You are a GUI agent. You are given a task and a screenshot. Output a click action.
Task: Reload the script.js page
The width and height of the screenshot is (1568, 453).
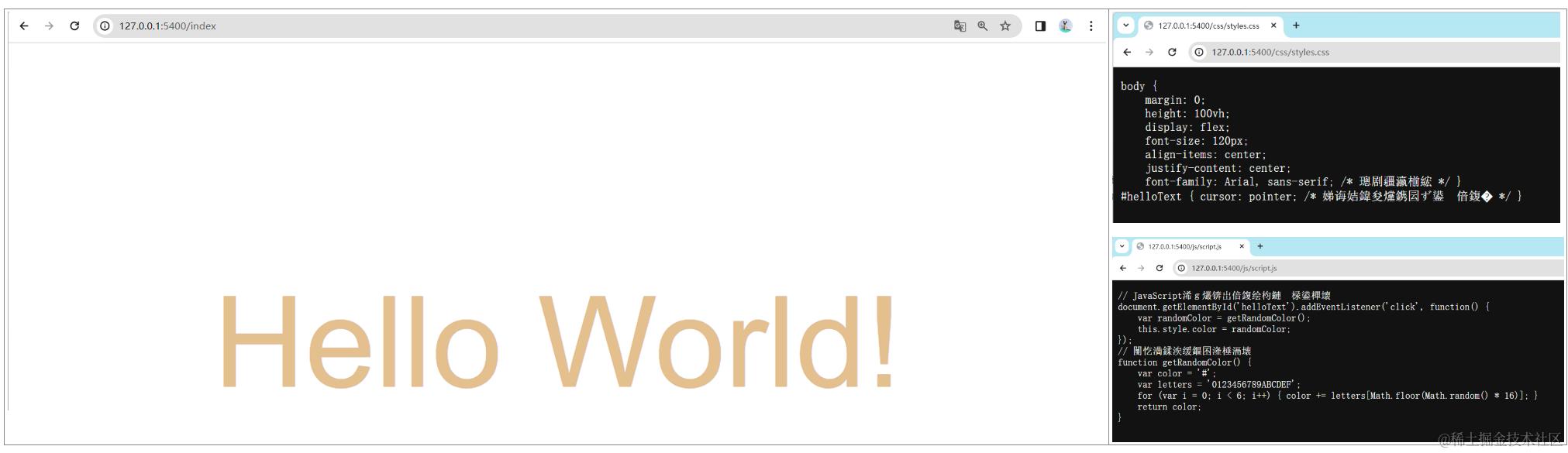pyautogui.click(x=1160, y=268)
